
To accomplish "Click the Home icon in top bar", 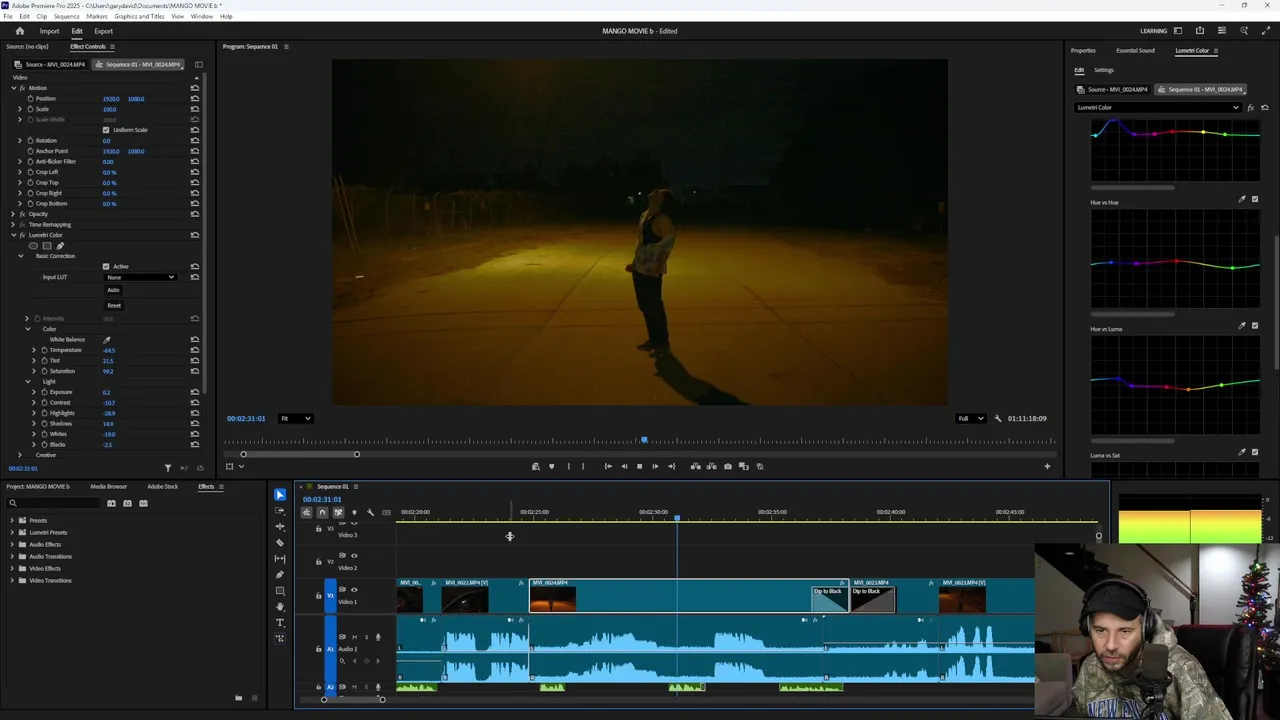I will [19, 31].
